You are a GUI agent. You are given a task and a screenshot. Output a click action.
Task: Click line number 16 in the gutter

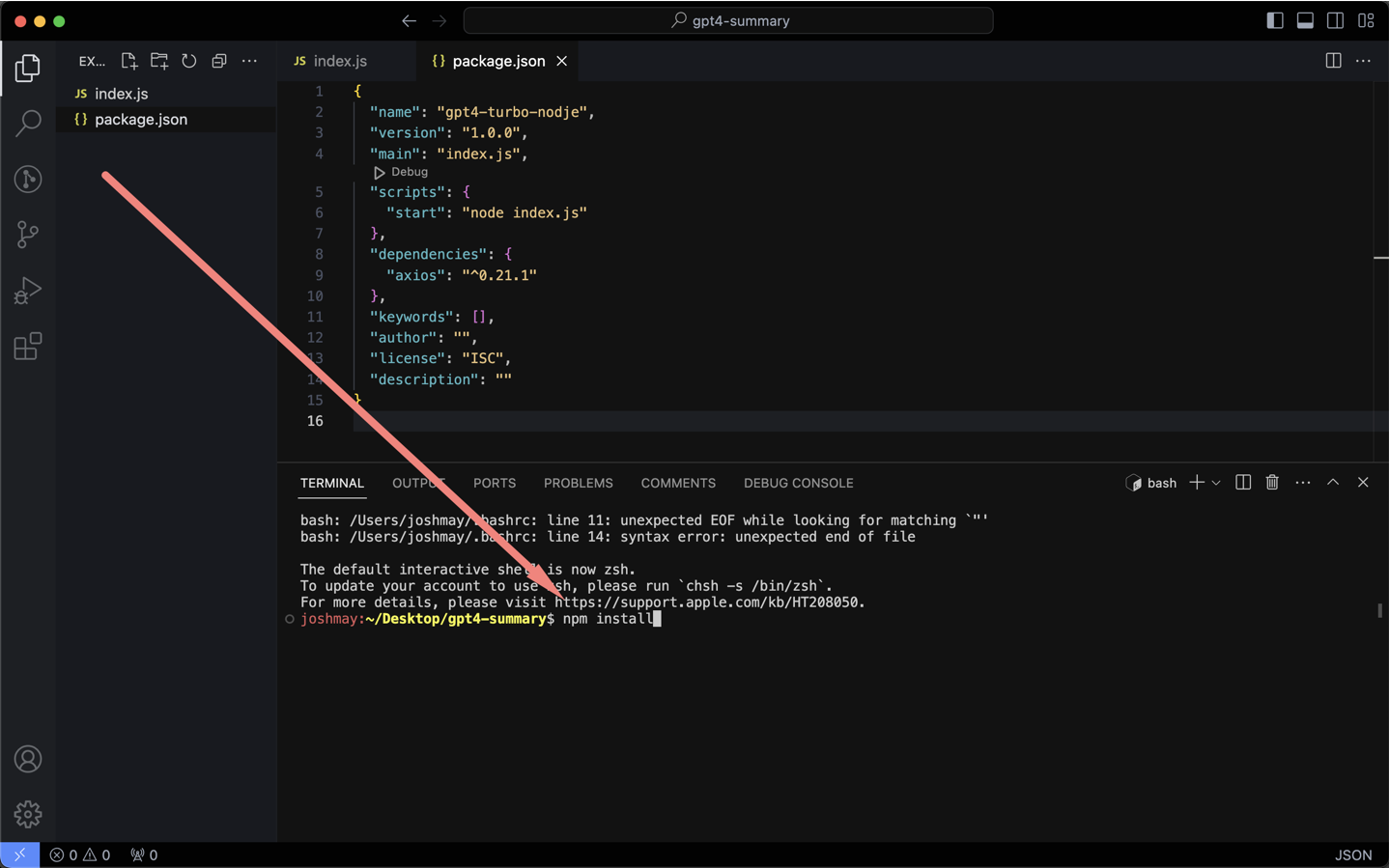(315, 421)
